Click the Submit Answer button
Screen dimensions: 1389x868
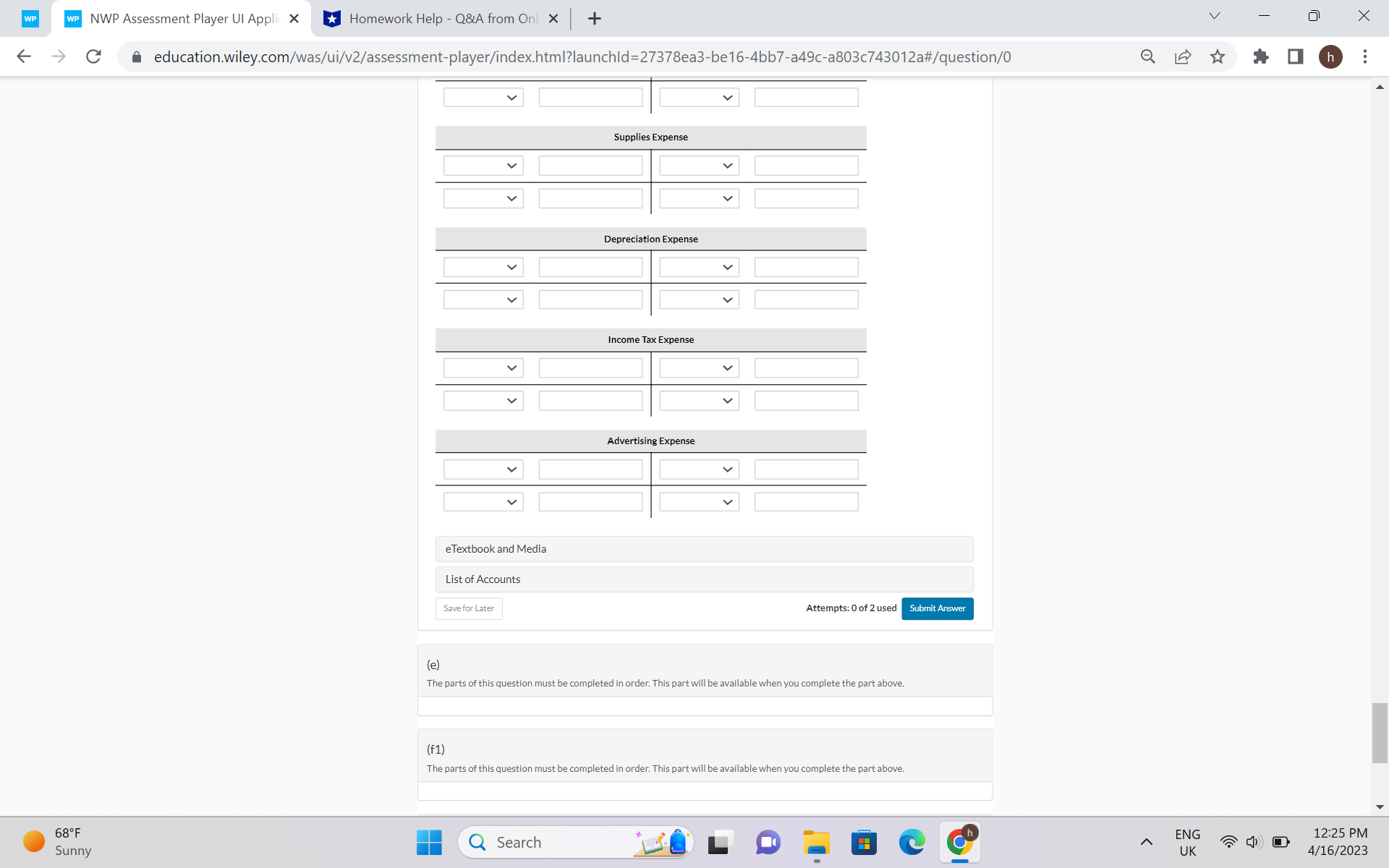point(937,608)
